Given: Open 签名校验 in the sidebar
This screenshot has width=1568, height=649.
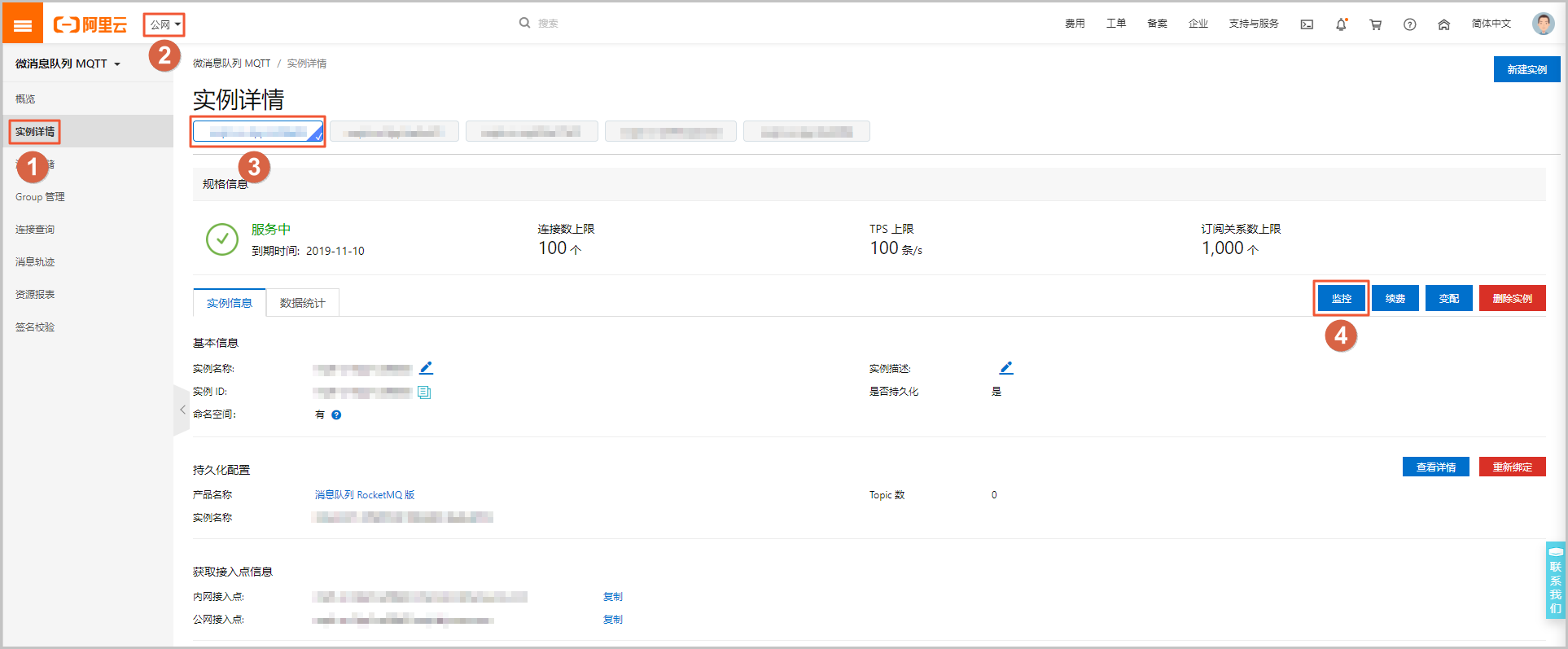Looking at the screenshot, I should 35,327.
